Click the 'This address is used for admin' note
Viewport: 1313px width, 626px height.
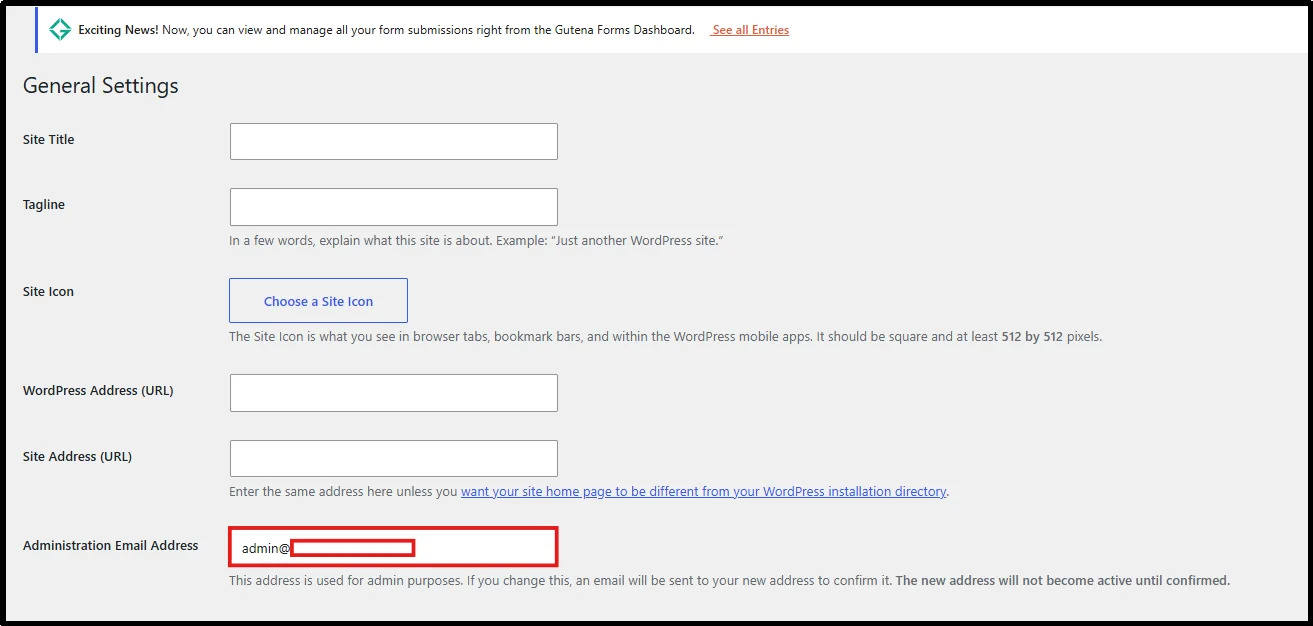tap(729, 580)
